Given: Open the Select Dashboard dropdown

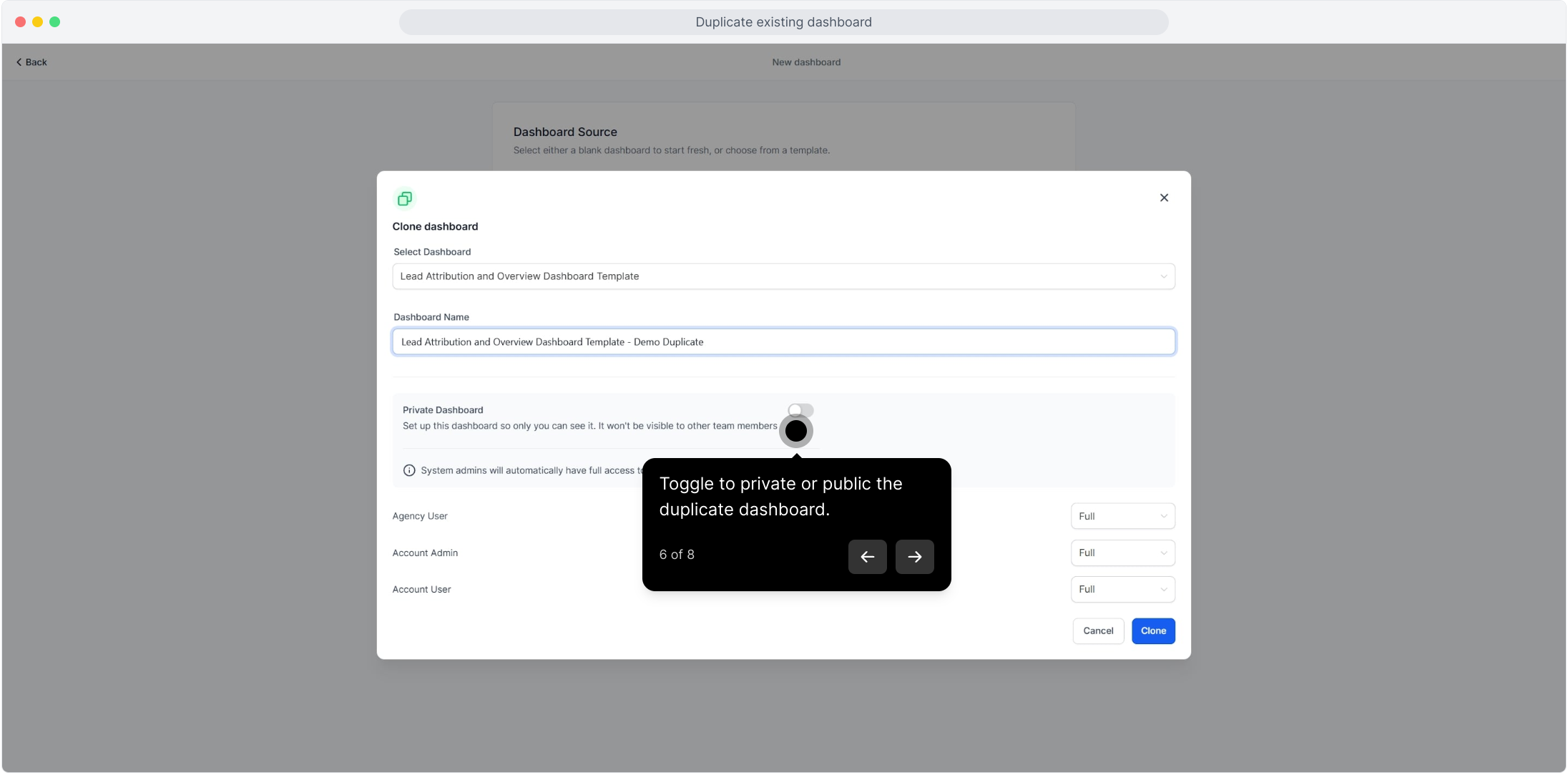Looking at the screenshot, I should click(x=783, y=276).
